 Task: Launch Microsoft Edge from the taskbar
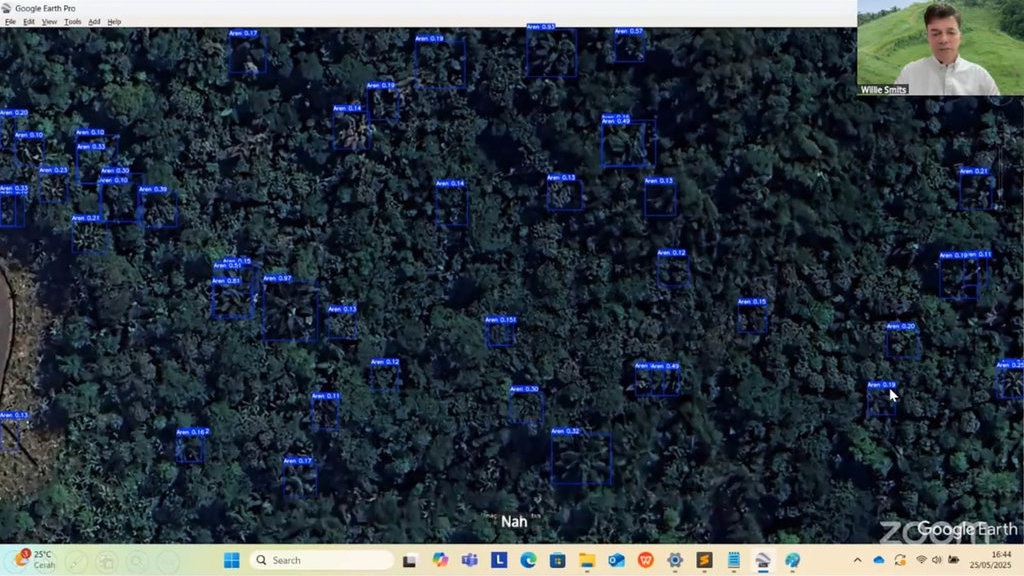point(528,560)
